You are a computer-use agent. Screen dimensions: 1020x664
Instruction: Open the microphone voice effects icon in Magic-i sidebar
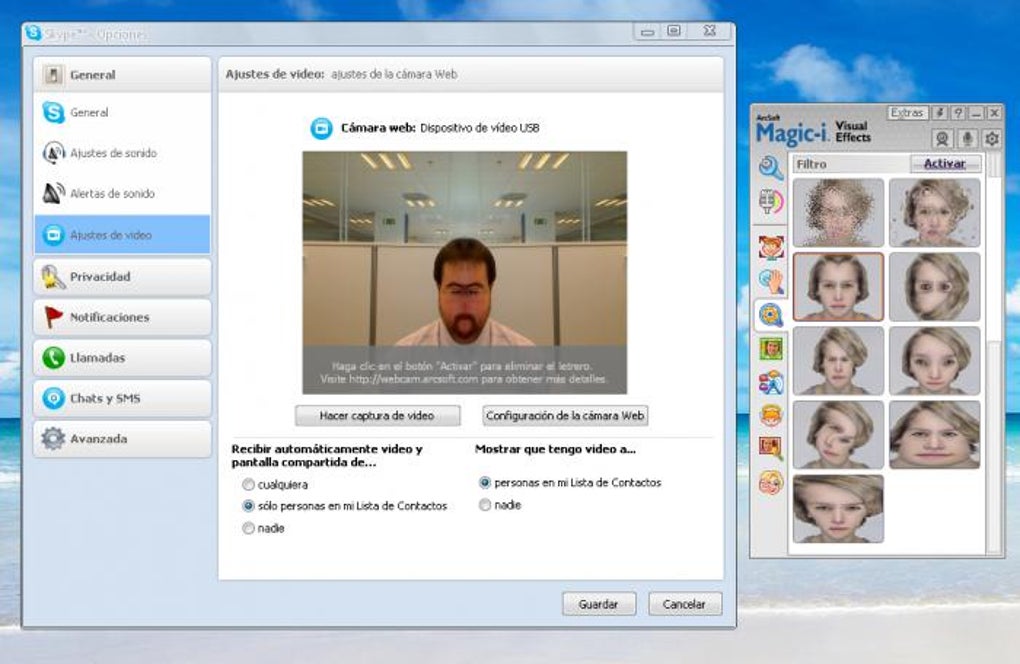point(771,202)
